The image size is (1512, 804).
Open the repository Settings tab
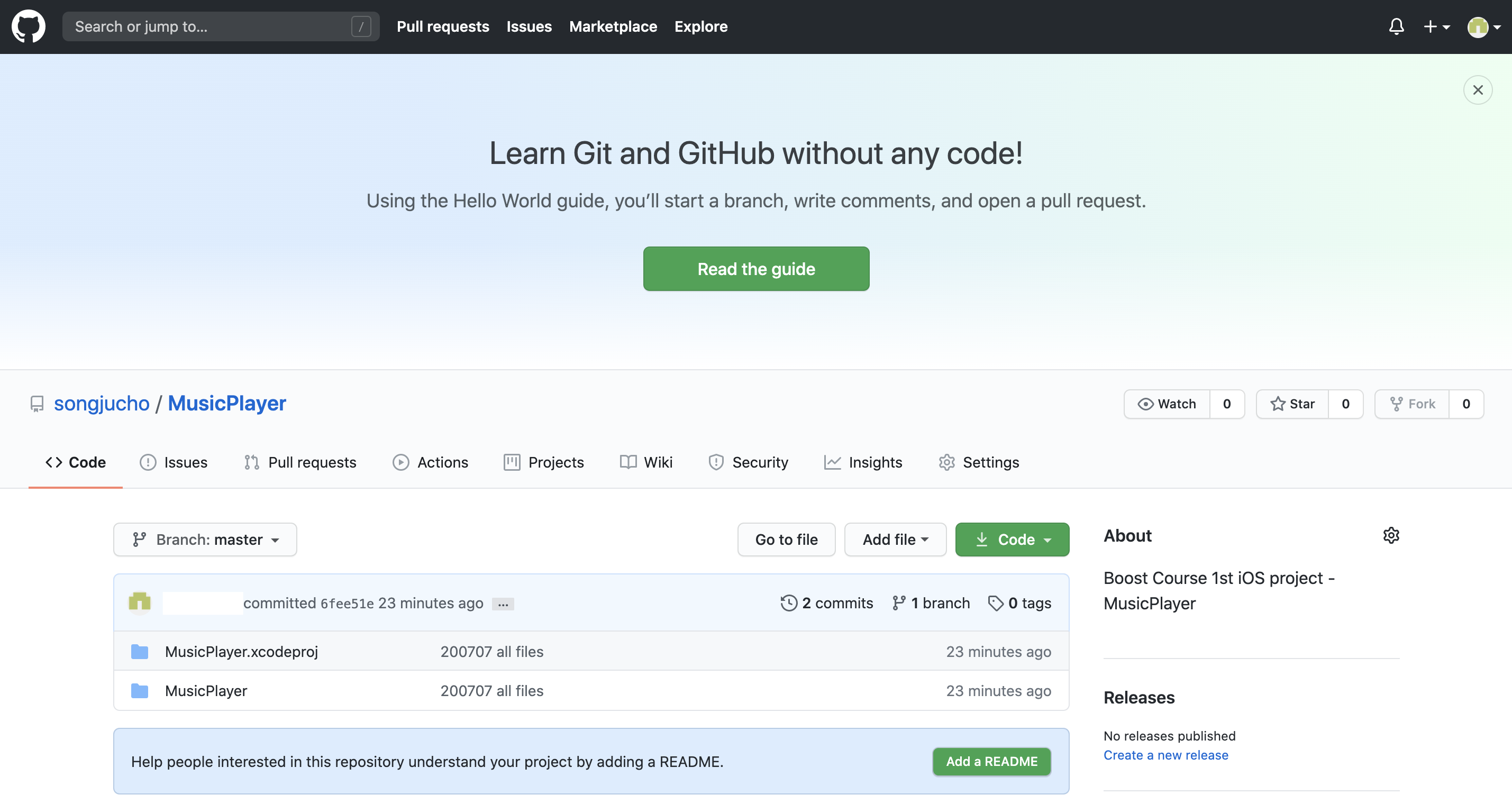[978, 462]
